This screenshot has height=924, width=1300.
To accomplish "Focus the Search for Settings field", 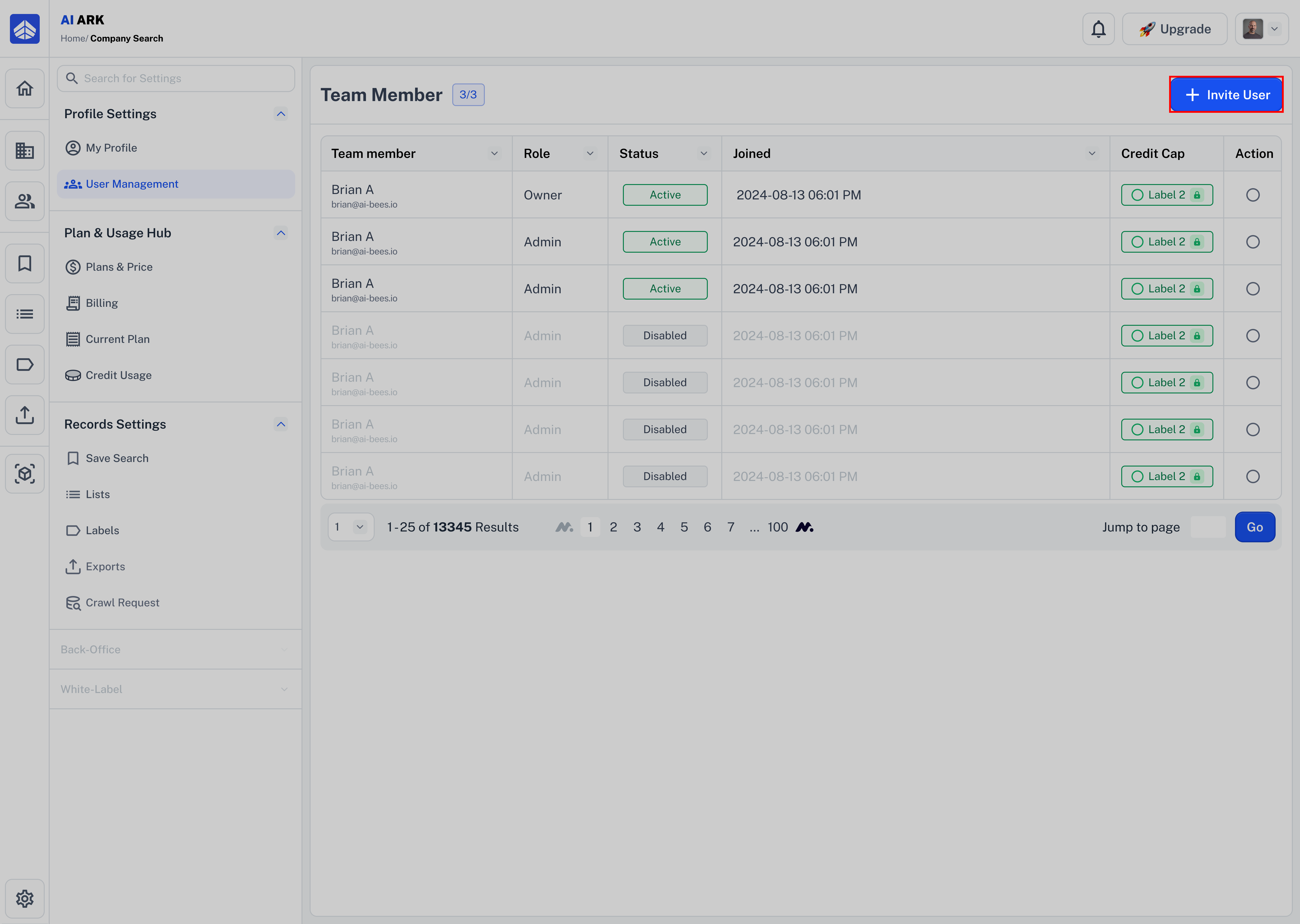I will coord(176,79).
